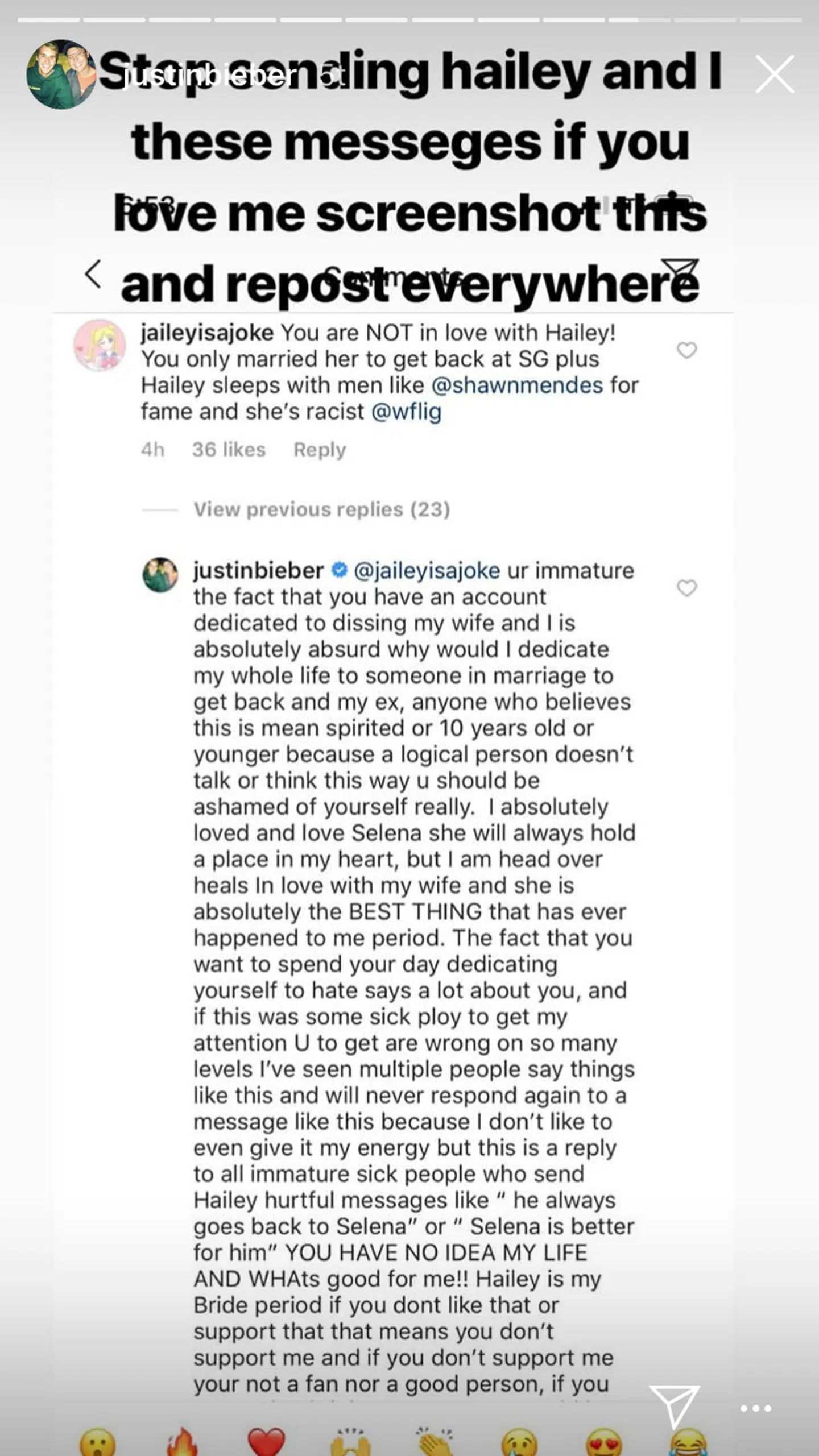Image resolution: width=819 pixels, height=1456 pixels.
Task: Open the @wflig mention link
Action: coord(406,412)
